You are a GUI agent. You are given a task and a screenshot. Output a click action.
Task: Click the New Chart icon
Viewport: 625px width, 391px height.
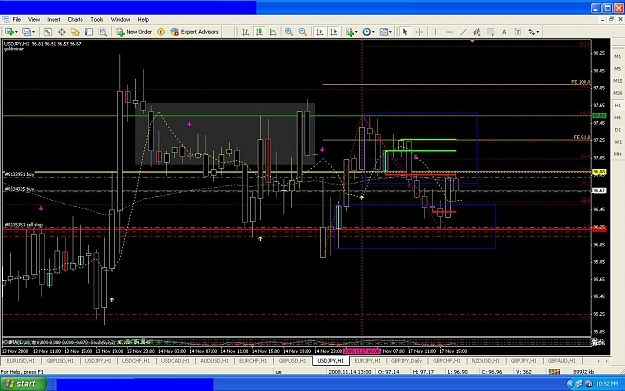[9, 32]
